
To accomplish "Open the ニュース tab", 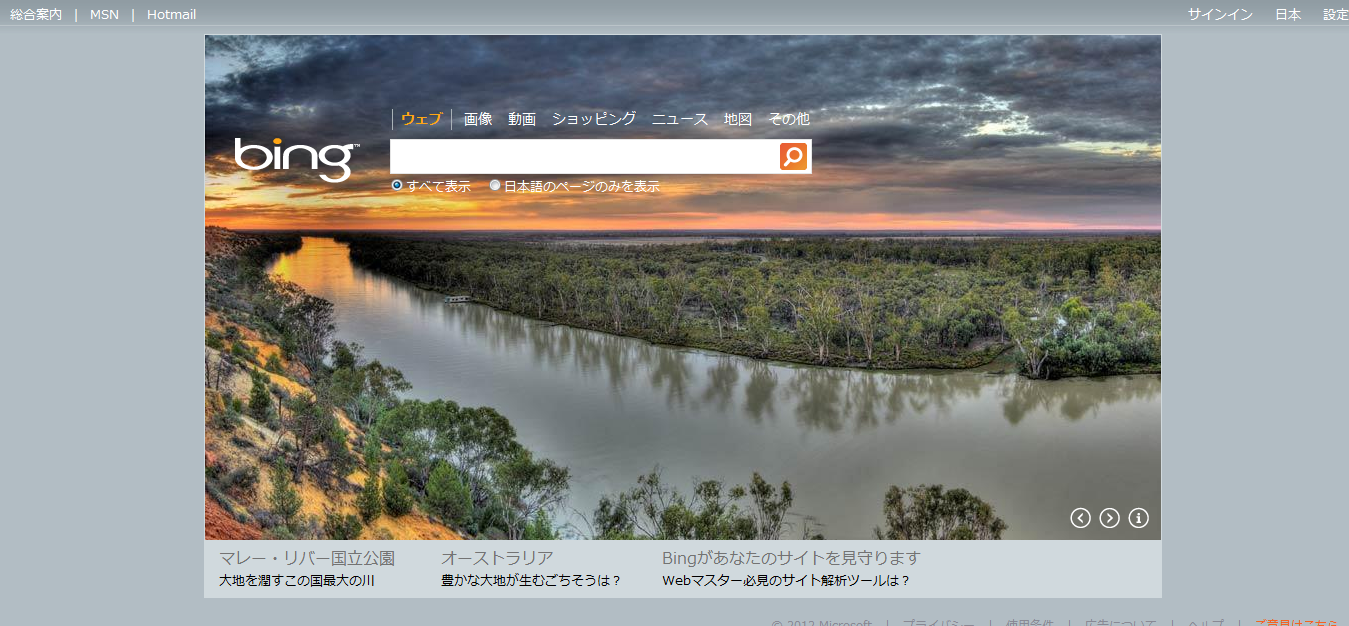I will point(680,119).
